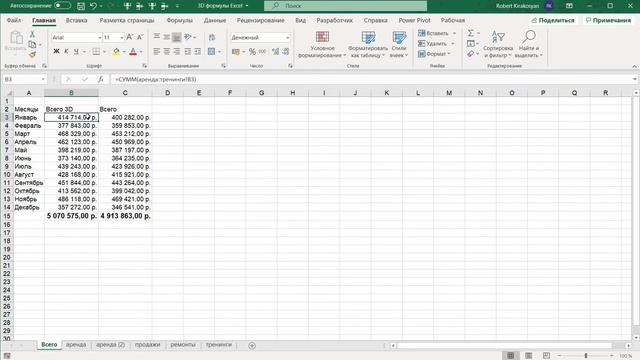Screen dimensions: 640x360
Task: Open Cell Styles (Стили ячеек)
Action: click(399, 44)
